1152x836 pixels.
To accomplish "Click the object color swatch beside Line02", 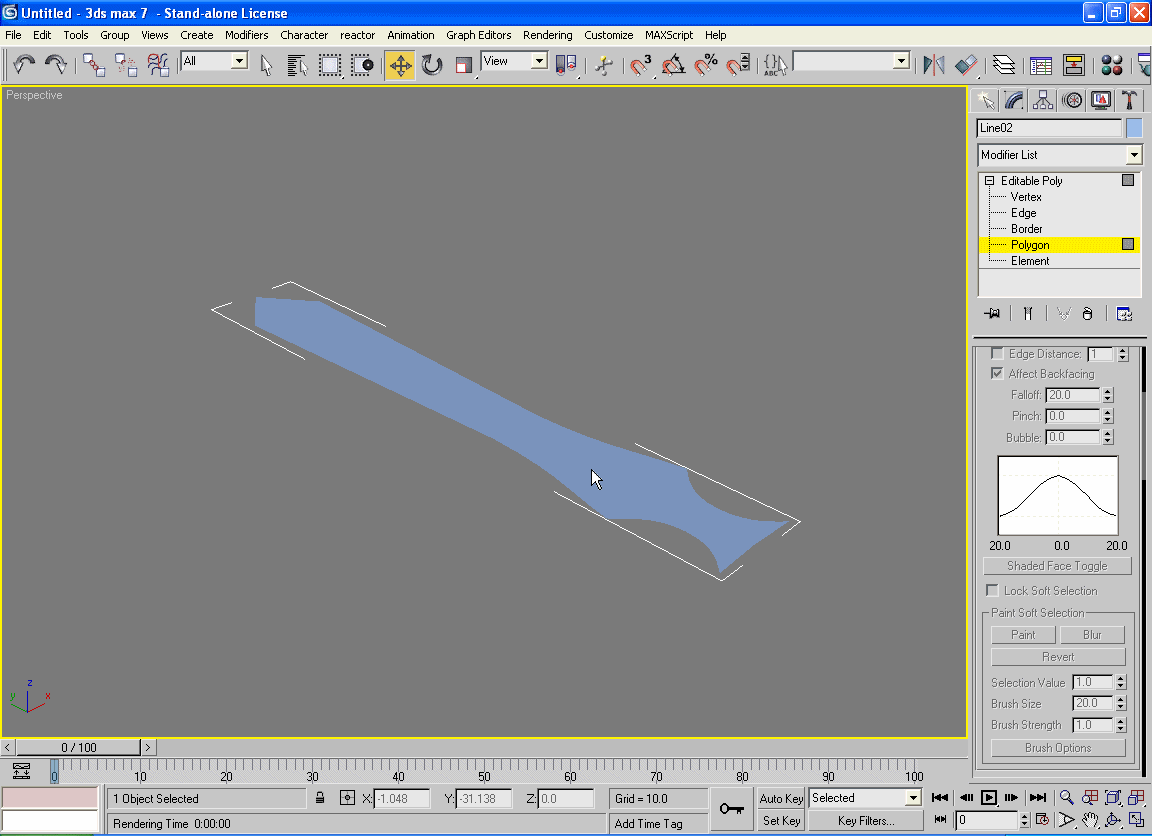I will point(1134,128).
